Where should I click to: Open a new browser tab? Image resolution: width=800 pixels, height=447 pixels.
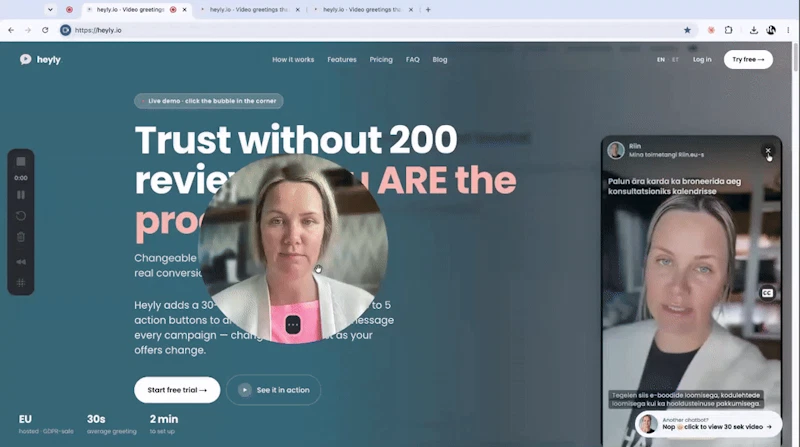click(x=428, y=9)
